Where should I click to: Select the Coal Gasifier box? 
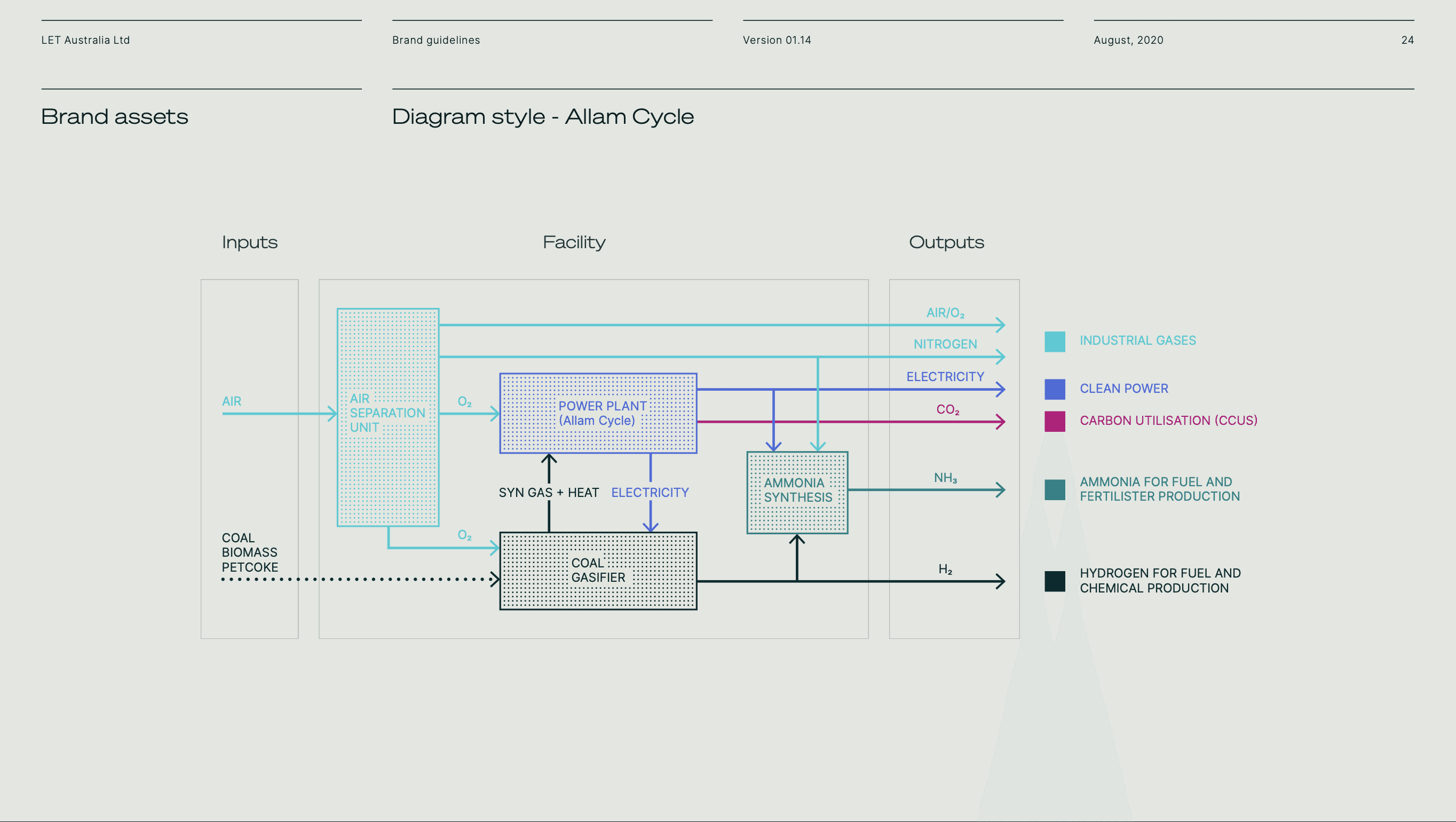click(598, 571)
